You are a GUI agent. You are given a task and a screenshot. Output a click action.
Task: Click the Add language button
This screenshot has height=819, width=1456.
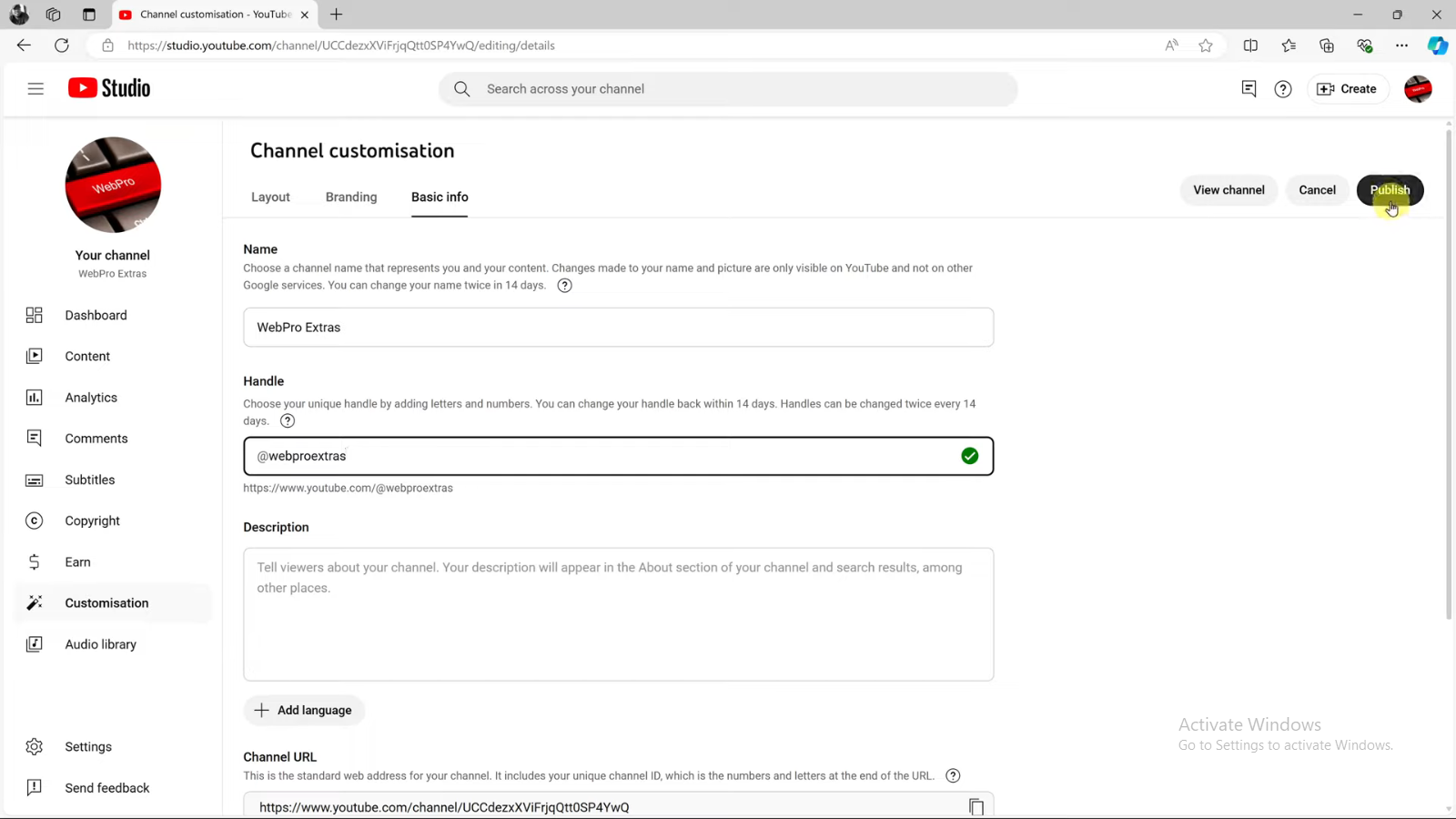point(304,711)
